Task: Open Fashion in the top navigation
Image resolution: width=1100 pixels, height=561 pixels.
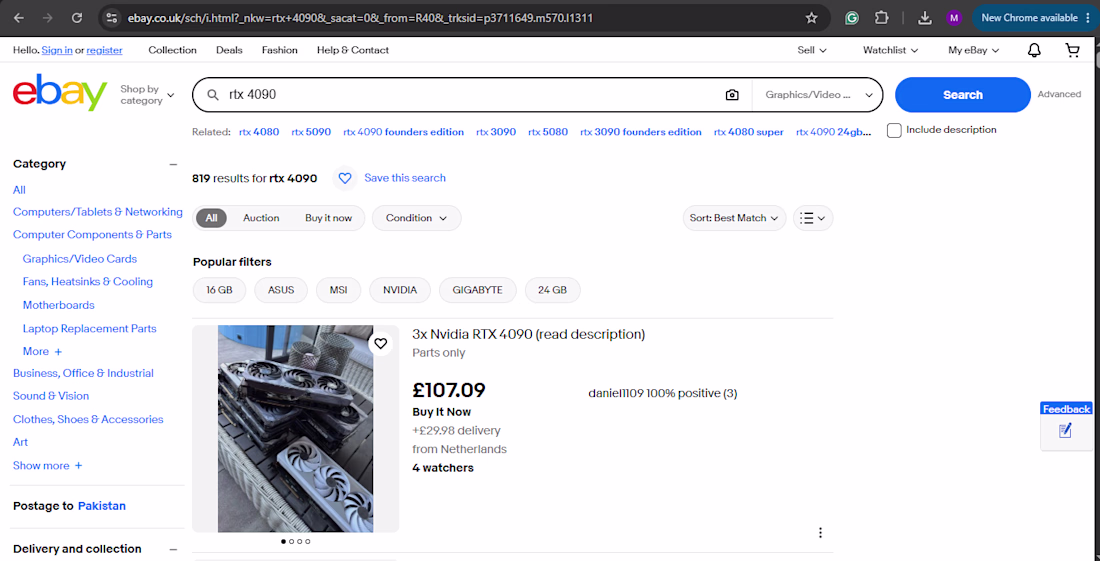Action: tap(280, 50)
